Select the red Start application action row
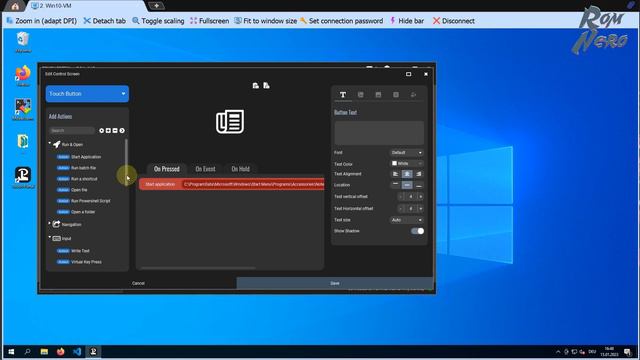 (232, 184)
